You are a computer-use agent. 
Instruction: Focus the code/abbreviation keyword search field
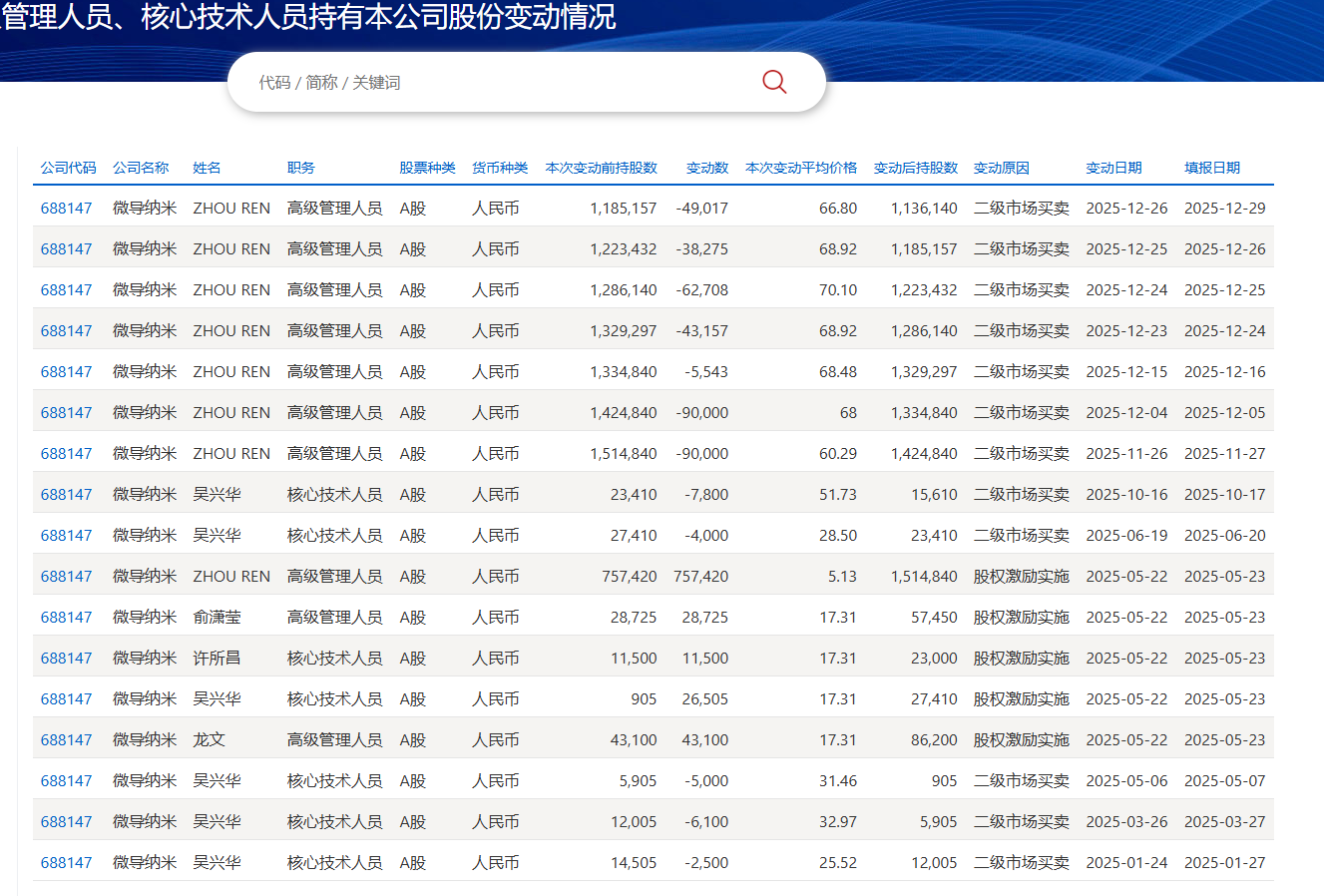(x=499, y=82)
